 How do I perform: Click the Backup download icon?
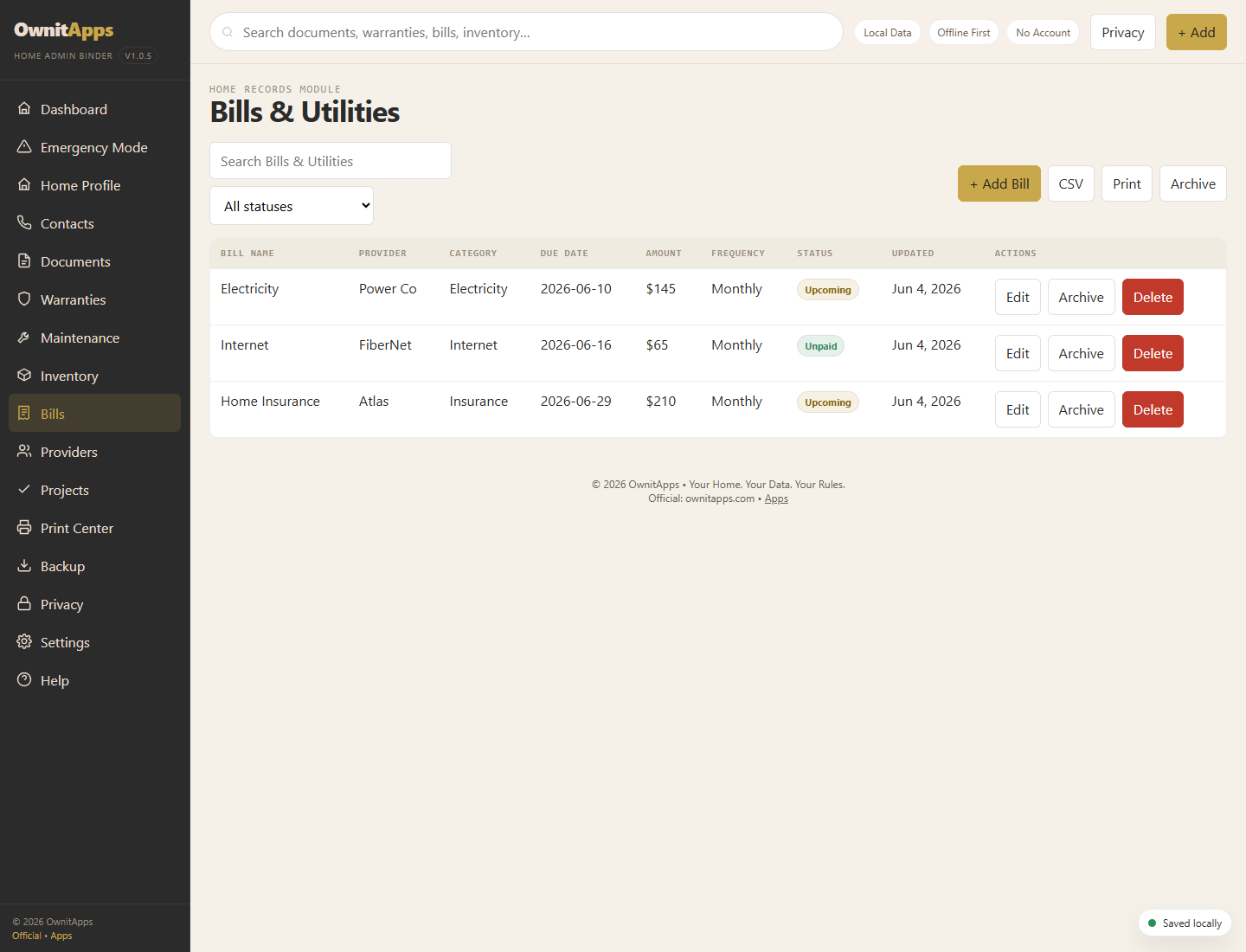tap(24, 566)
